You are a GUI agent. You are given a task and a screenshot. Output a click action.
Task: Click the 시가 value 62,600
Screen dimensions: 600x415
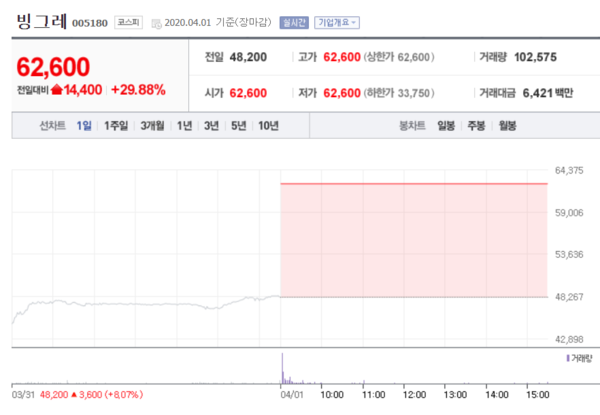coord(248,93)
